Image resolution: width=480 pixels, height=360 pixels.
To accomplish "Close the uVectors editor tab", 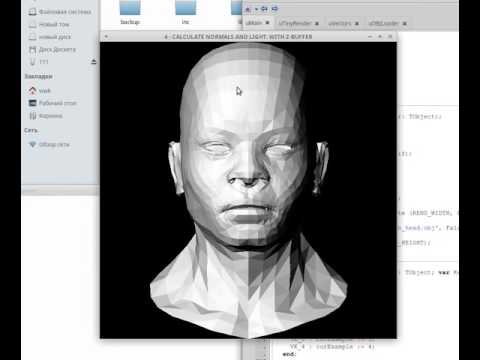I will click(x=357, y=23).
